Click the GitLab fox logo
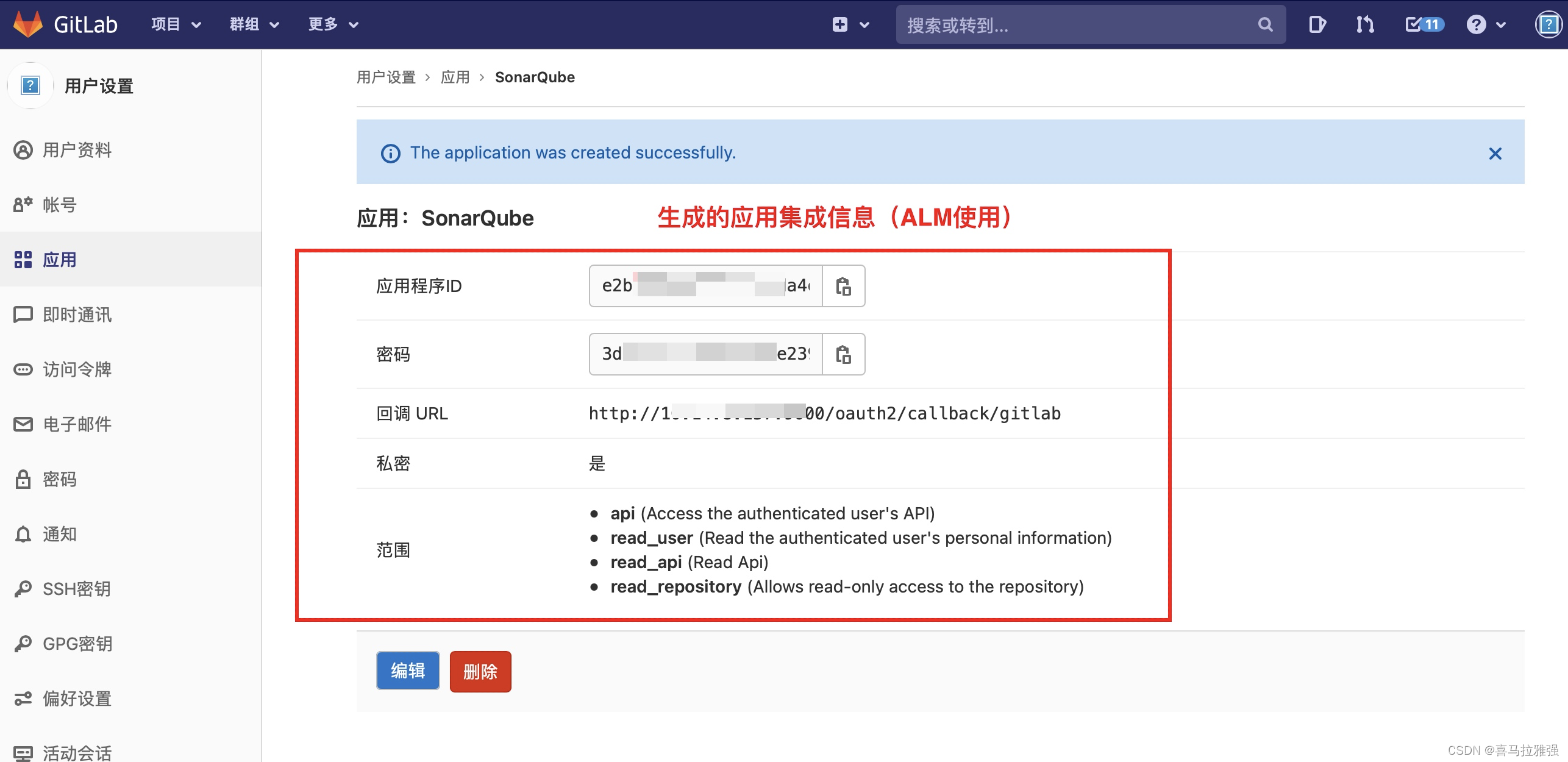The height and width of the screenshot is (762, 1568). click(x=28, y=24)
